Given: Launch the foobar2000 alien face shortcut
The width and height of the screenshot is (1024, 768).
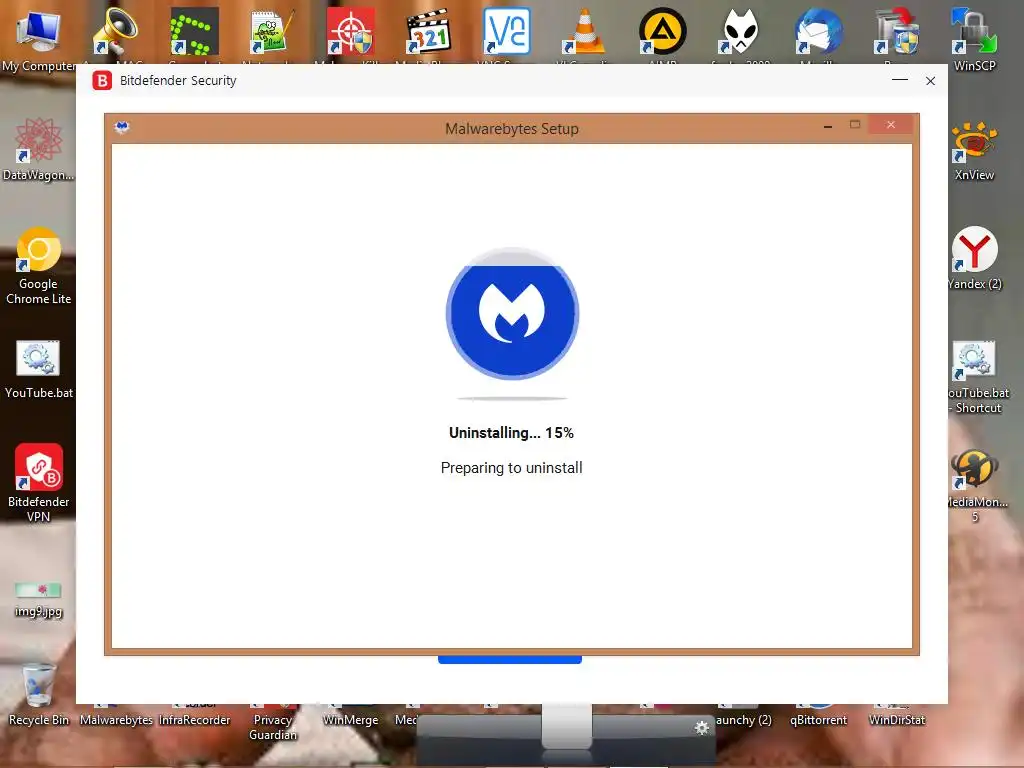Looking at the screenshot, I should (x=741, y=31).
